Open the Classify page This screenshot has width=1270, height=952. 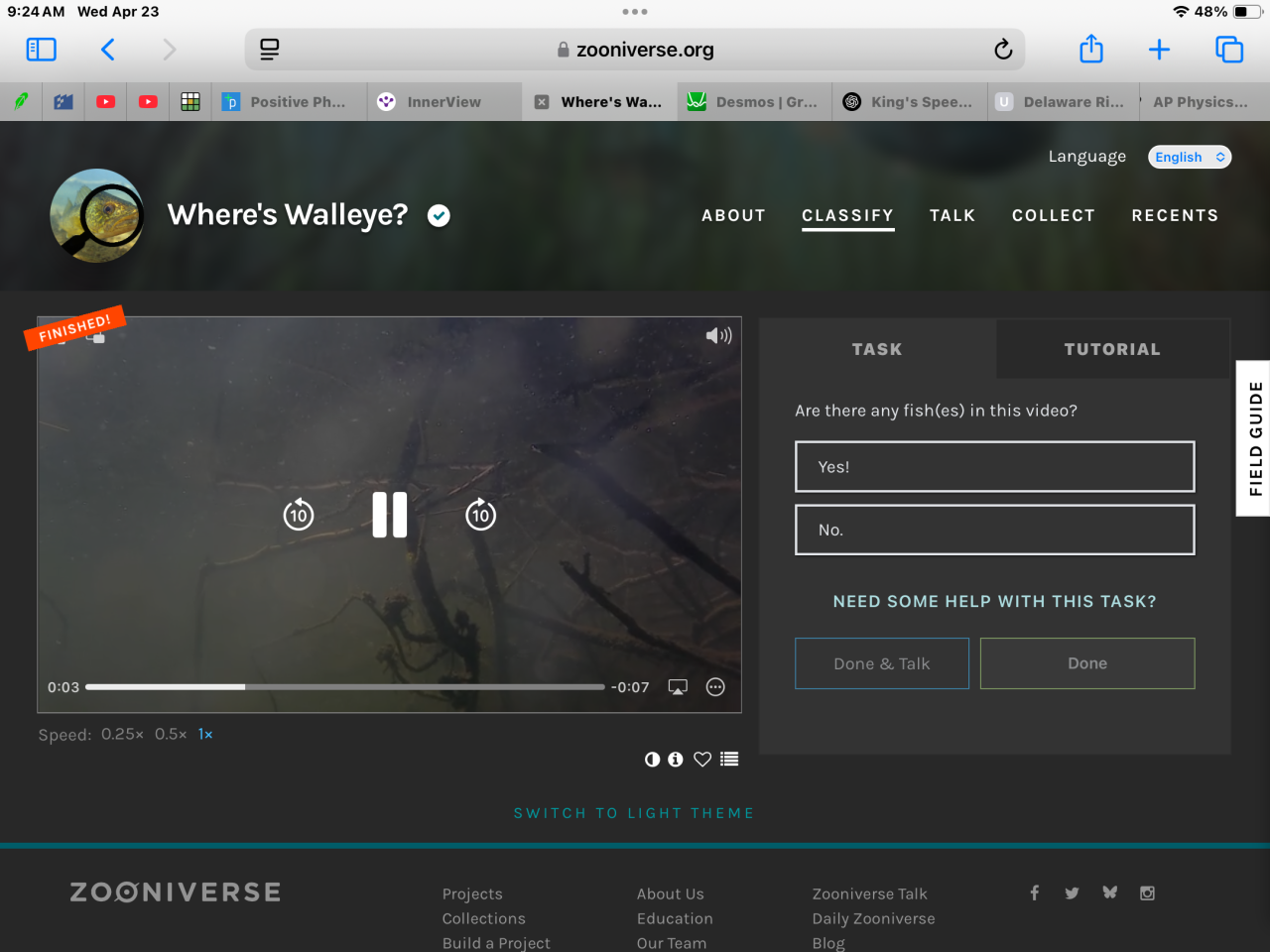click(x=847, y=215)
